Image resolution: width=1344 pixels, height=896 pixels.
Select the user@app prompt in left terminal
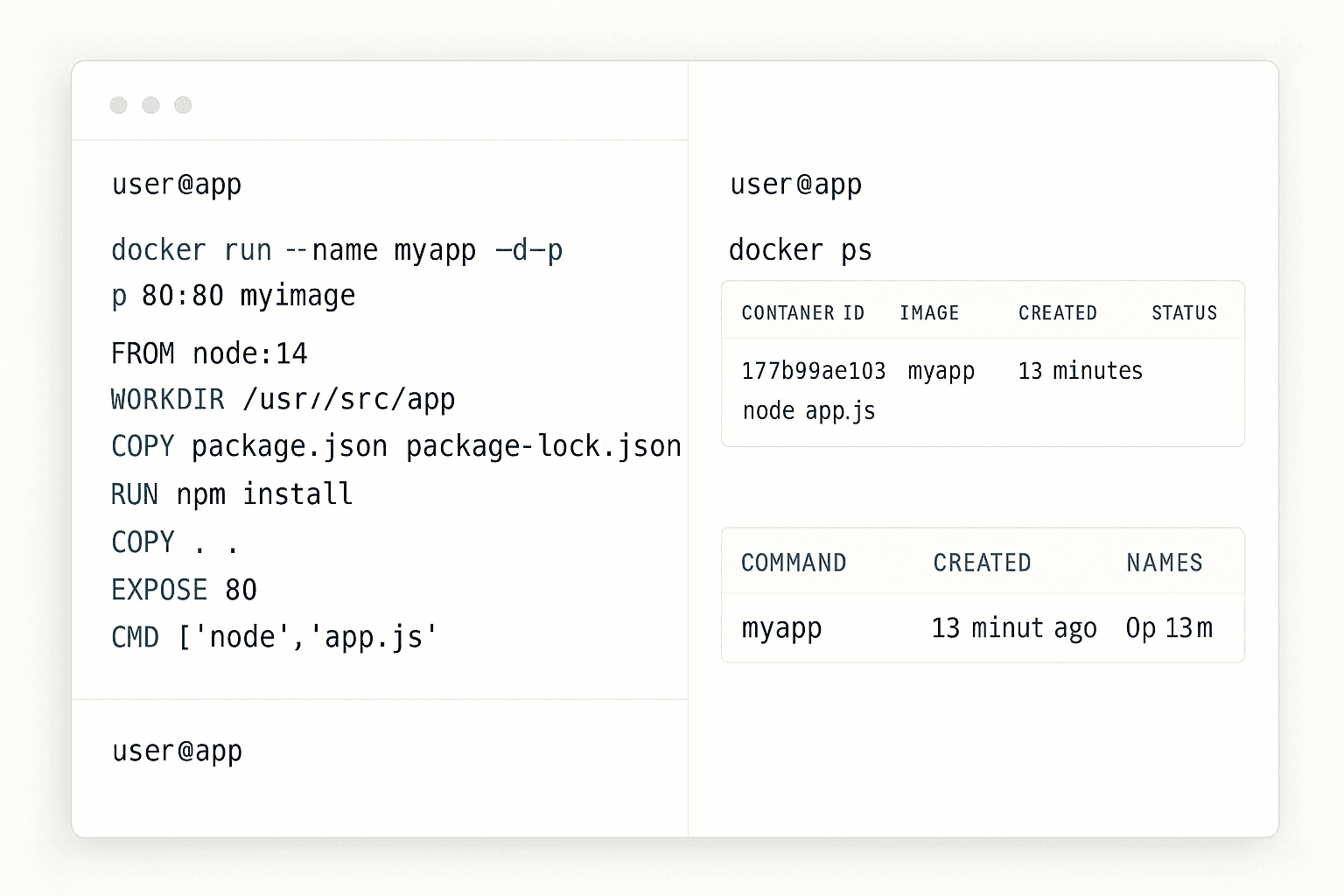point(176,185)
